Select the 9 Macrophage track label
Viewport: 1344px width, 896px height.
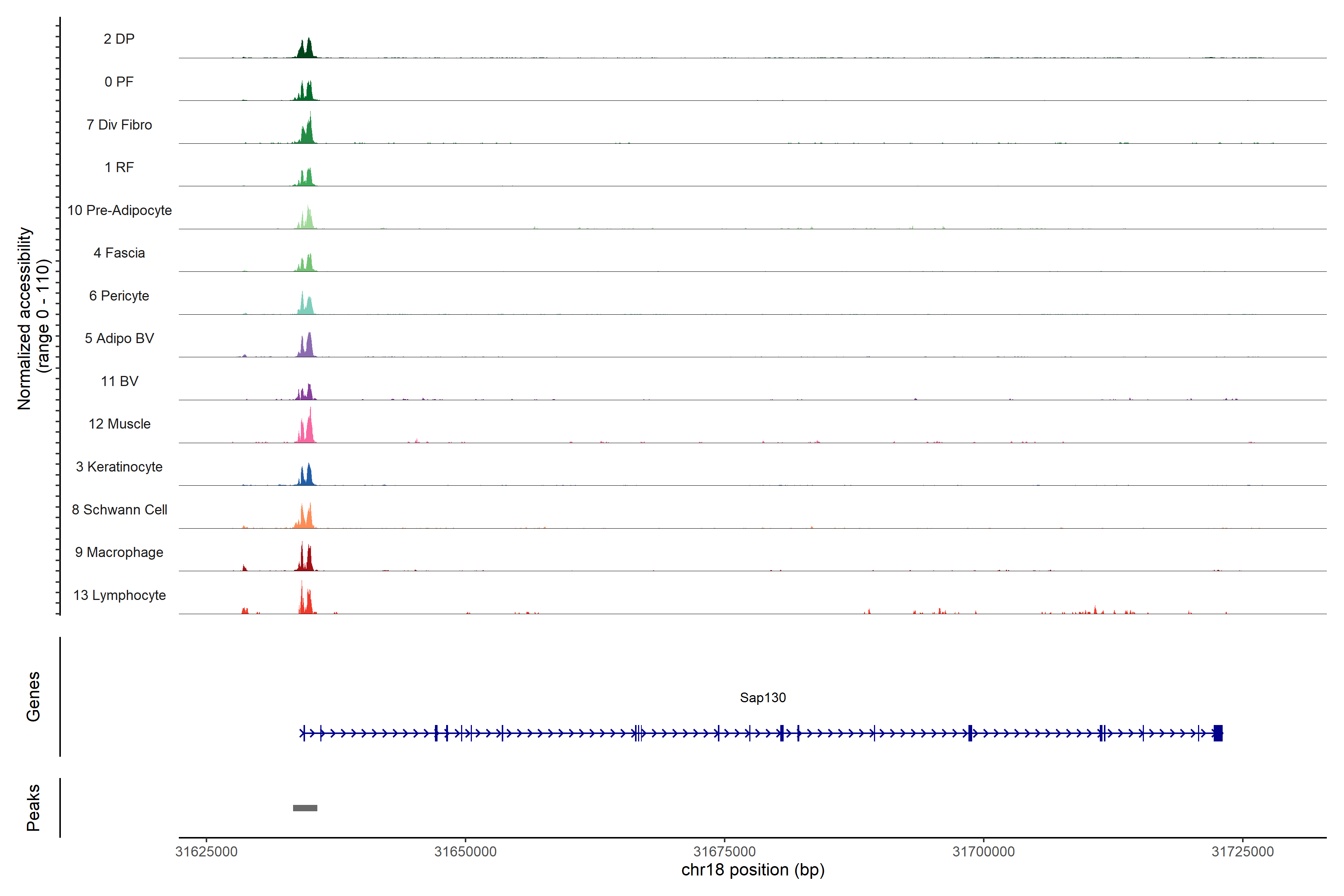[119, 553]
